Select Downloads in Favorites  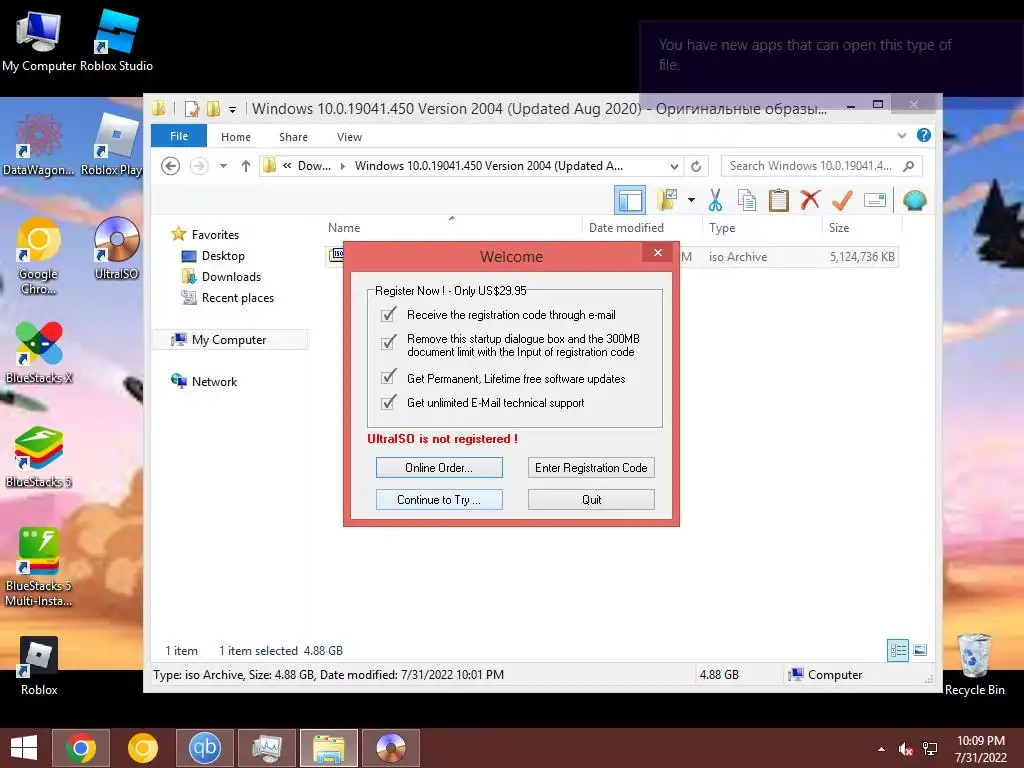pos(231,277)
